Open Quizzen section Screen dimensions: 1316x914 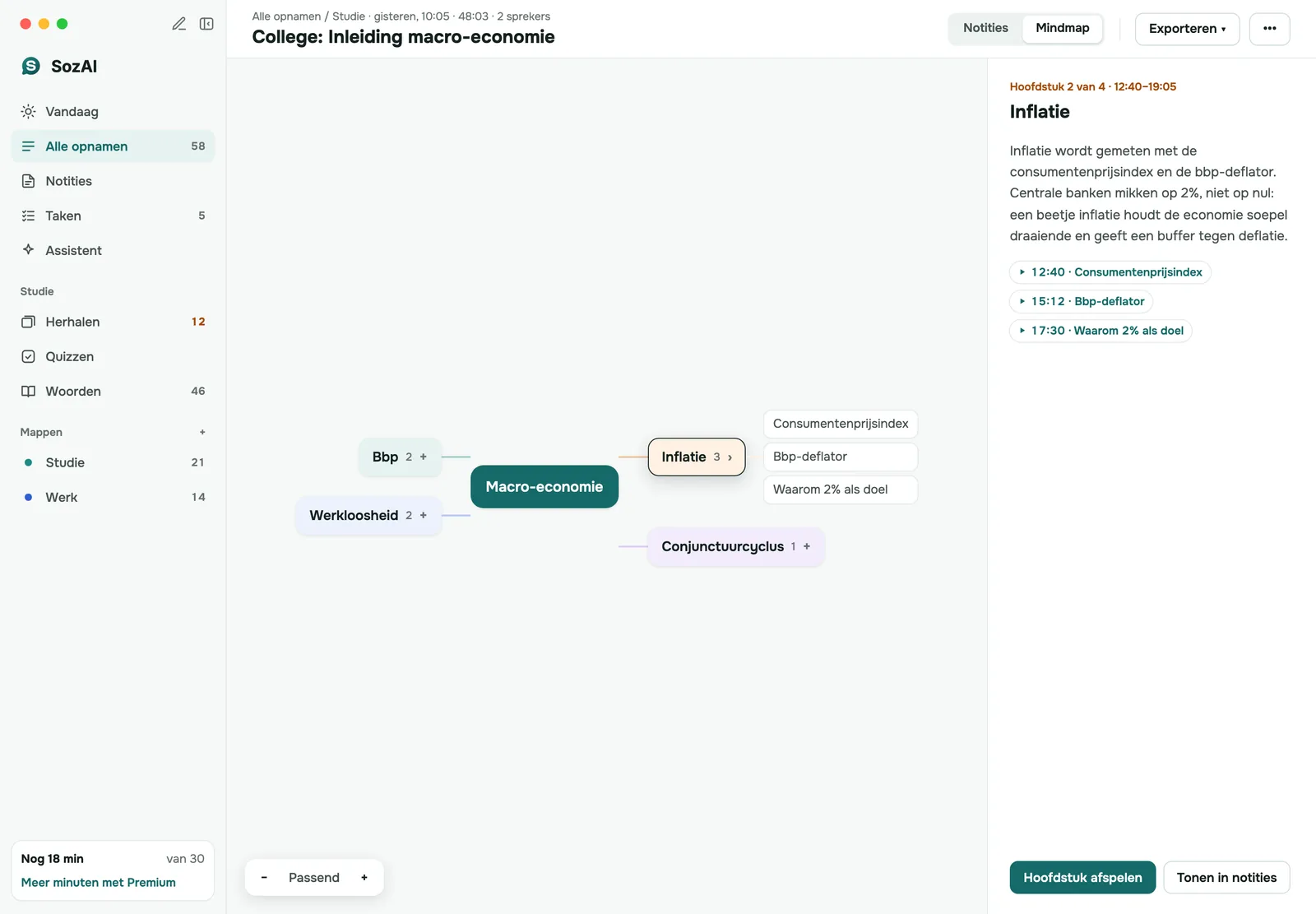113,356
